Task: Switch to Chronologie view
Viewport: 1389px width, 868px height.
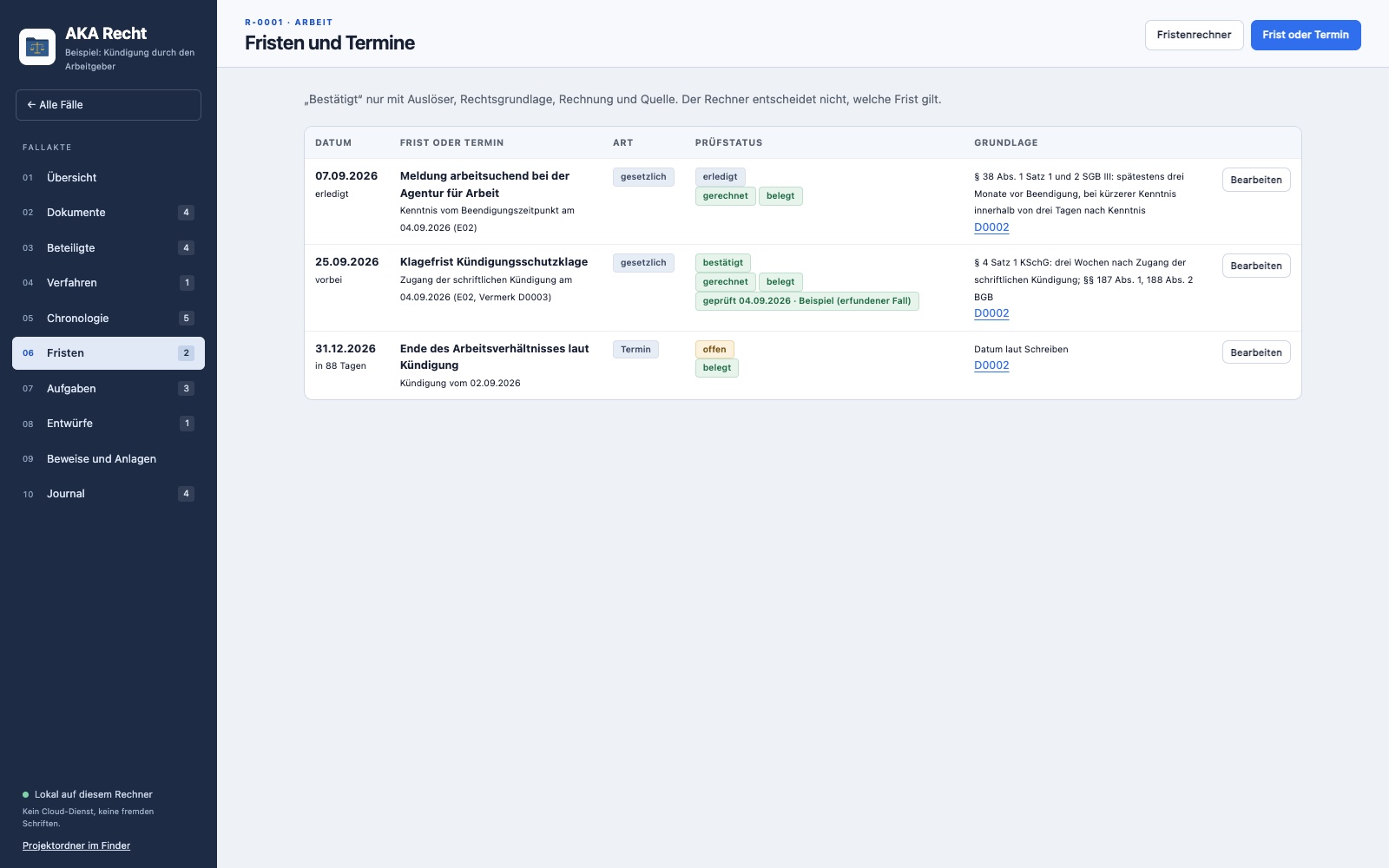Action: (109, 318)
